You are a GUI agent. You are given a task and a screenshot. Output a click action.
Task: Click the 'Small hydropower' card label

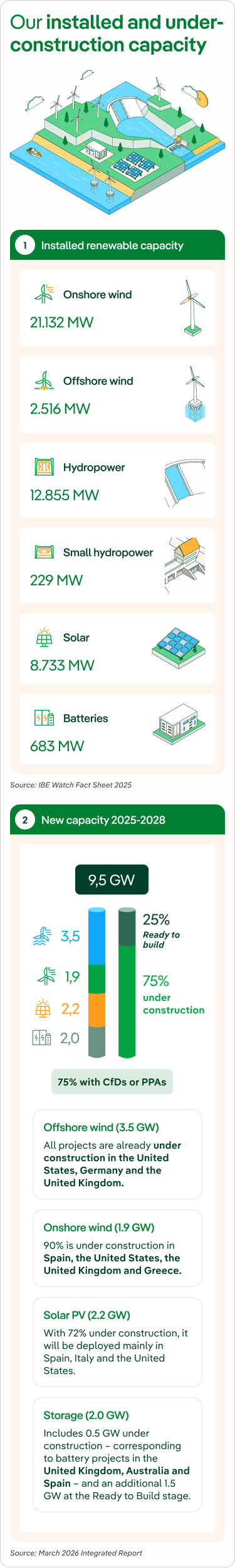[x=108, y=553]
